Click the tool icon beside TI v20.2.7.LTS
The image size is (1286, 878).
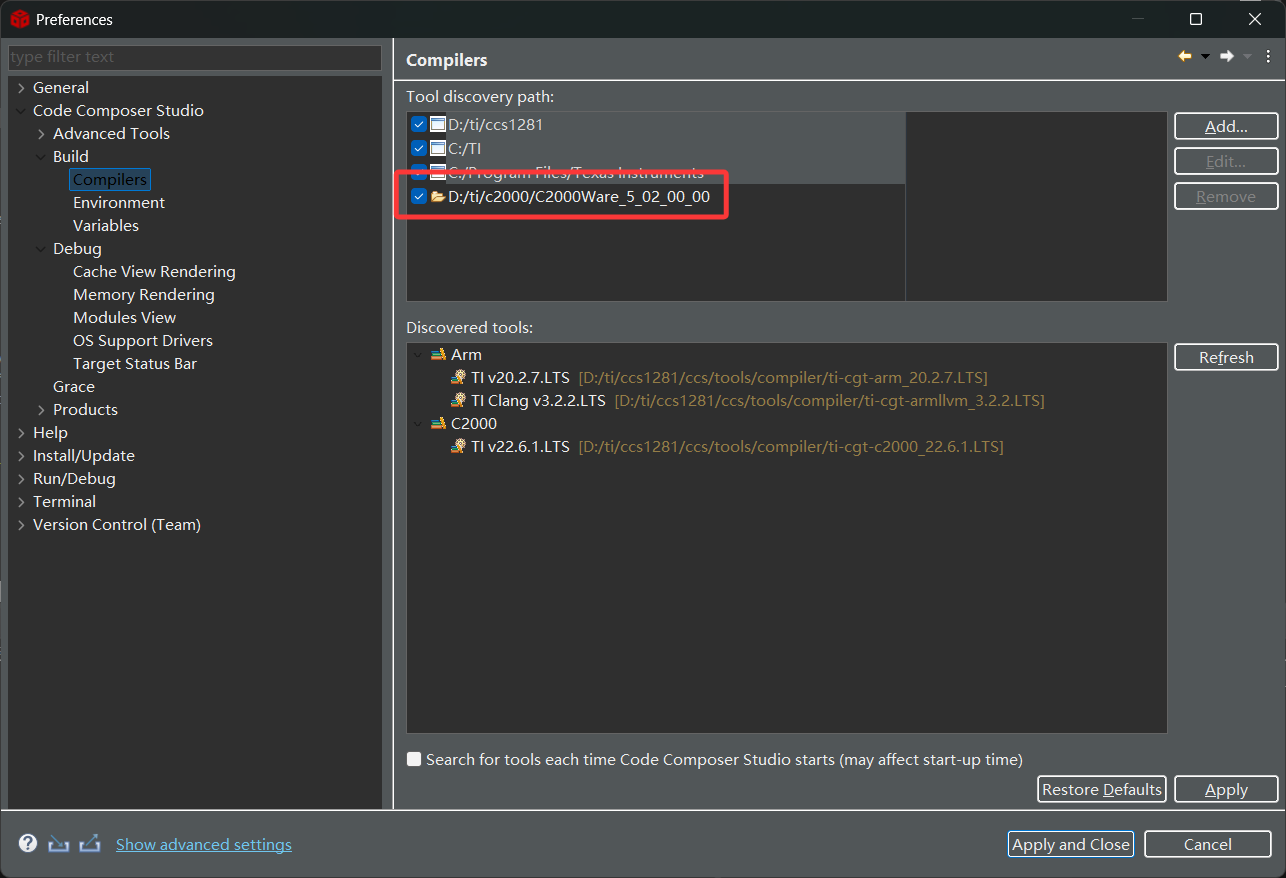[459, 378]
